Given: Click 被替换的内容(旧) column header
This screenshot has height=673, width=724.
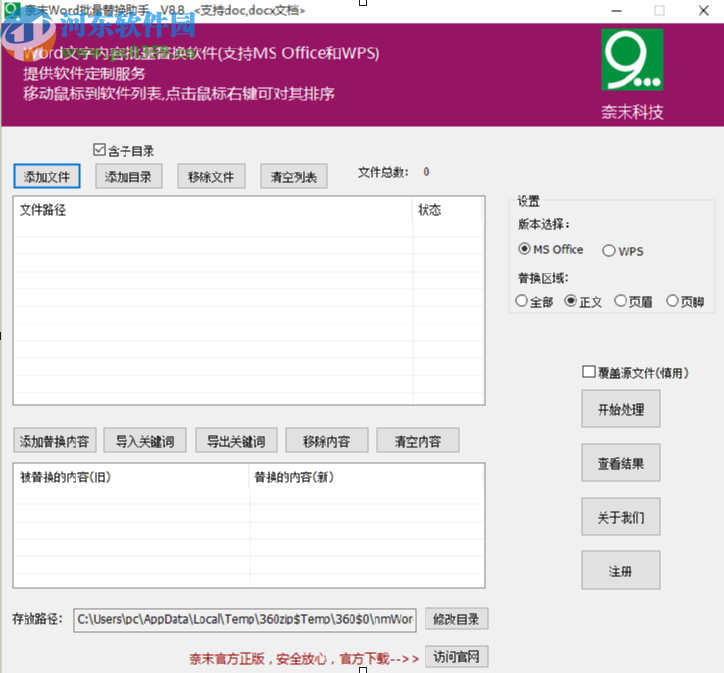Looking at the screenshot, I should pos(132,476).
